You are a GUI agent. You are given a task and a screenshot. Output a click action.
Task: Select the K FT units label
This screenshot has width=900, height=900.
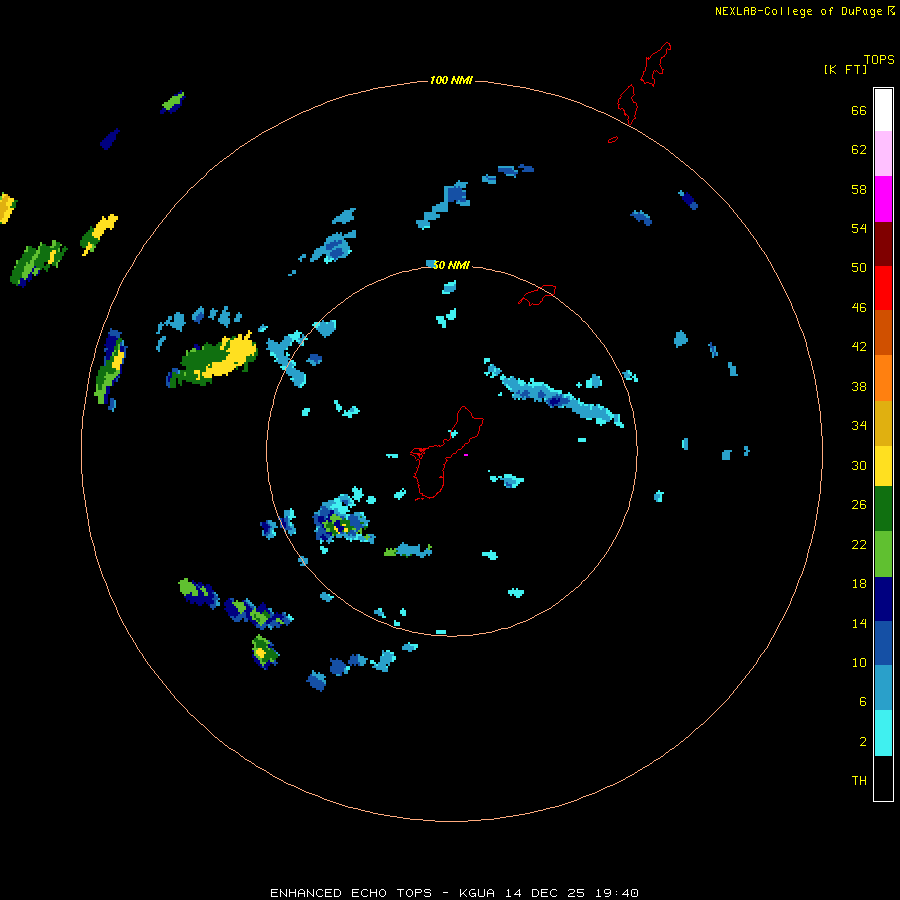(x=845, y=69)
